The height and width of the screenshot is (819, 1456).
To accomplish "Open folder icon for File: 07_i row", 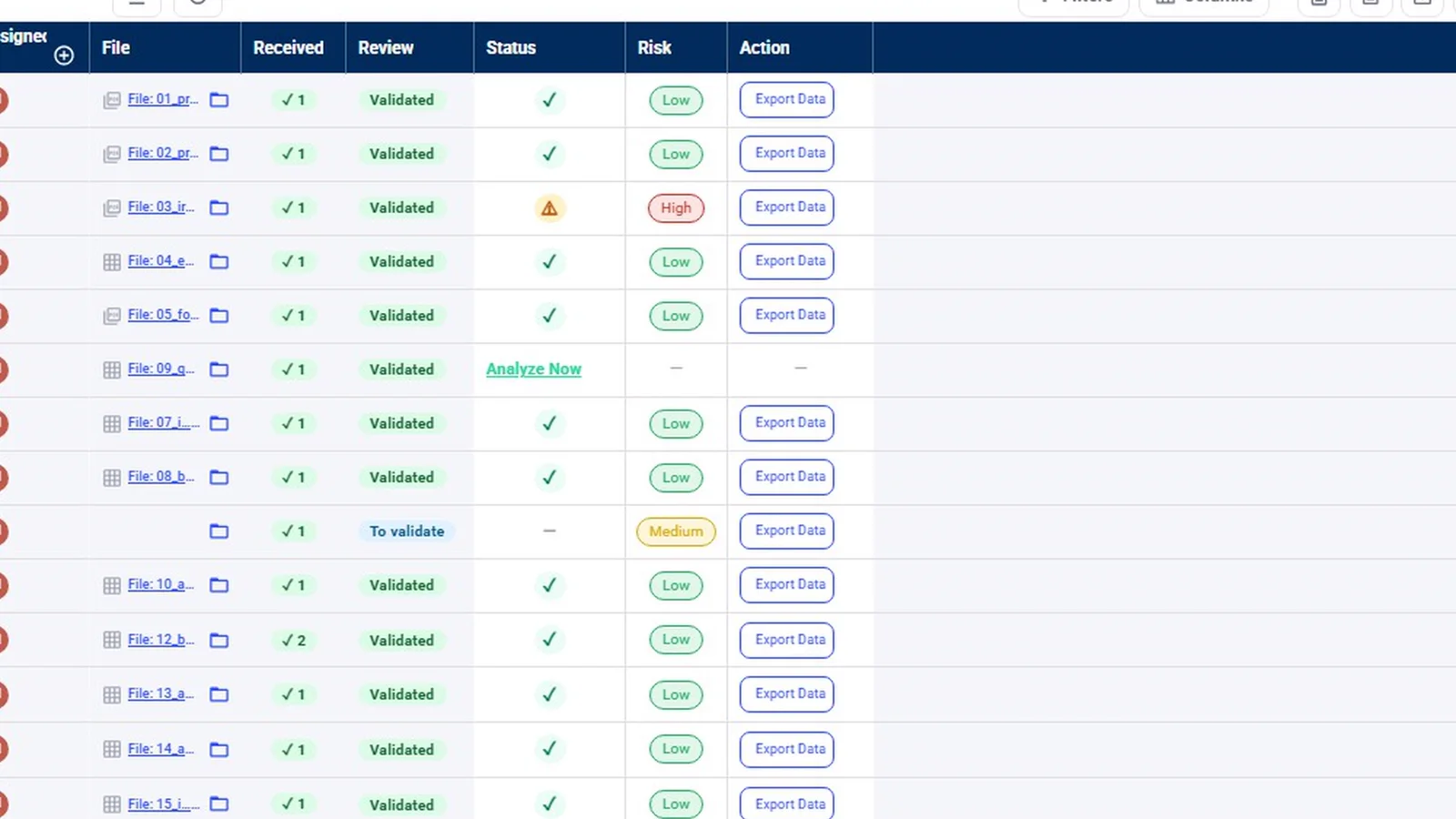I will tap(219, 423).
